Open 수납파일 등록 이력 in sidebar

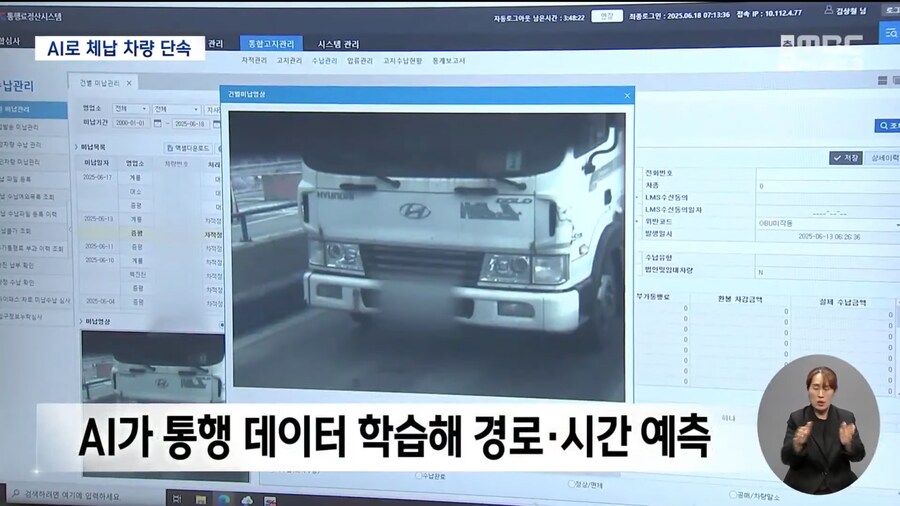(33, 214)
